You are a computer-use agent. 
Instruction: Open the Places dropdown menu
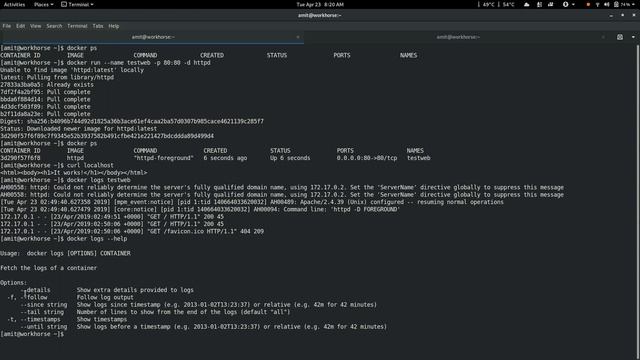tap(43, 4)
